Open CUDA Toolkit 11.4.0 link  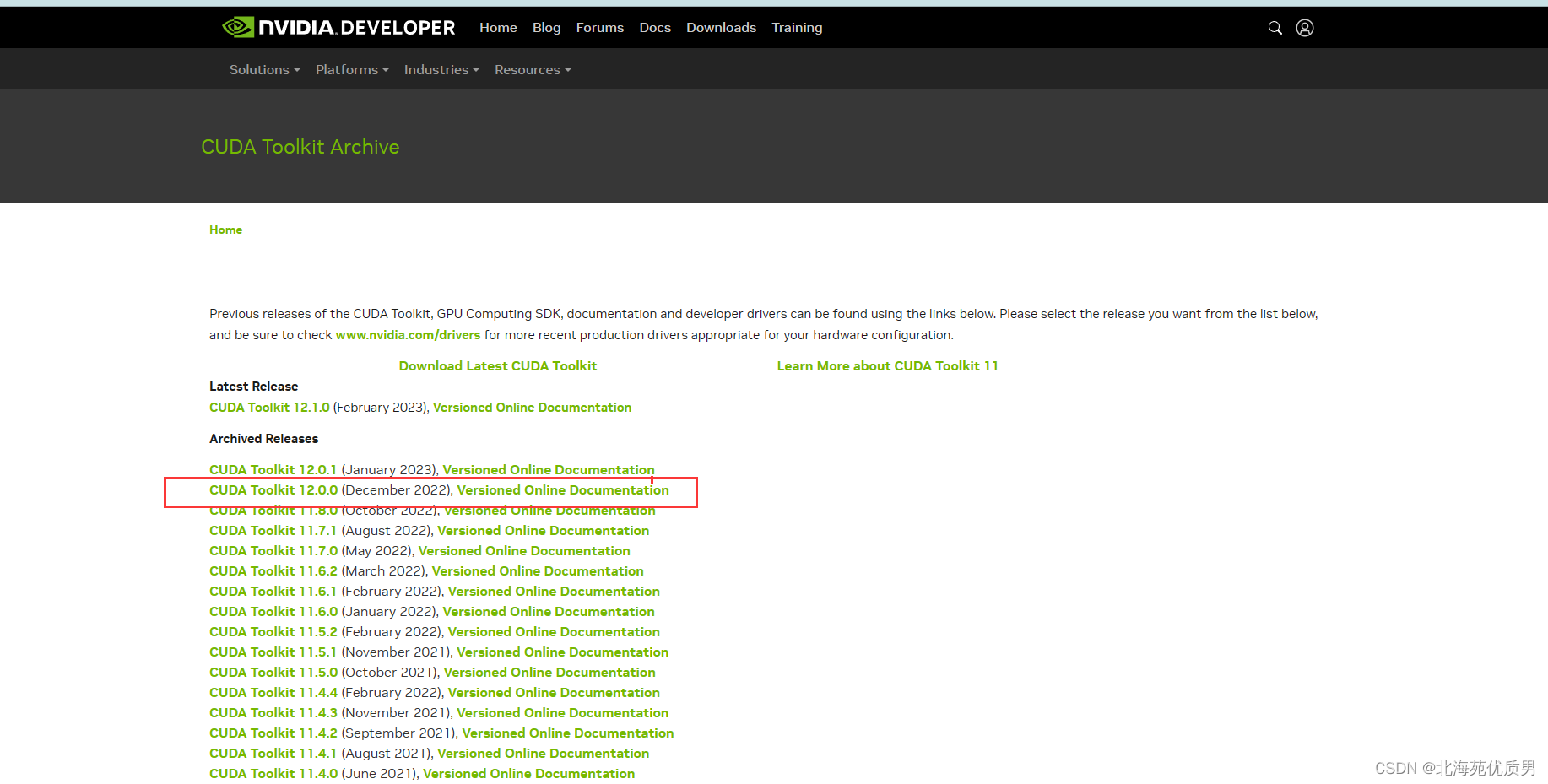click(273, 774)
